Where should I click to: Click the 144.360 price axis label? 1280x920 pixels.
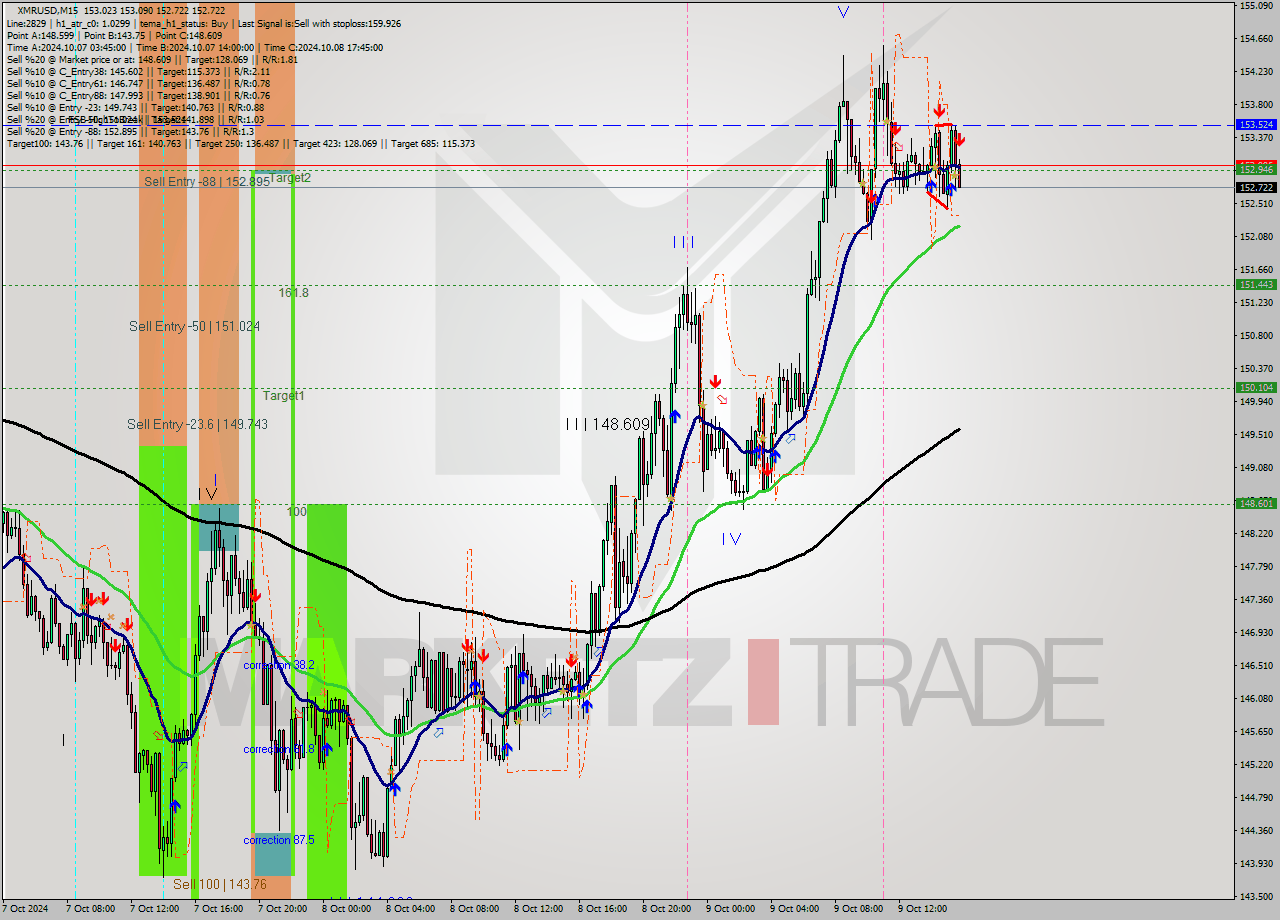1256,831
